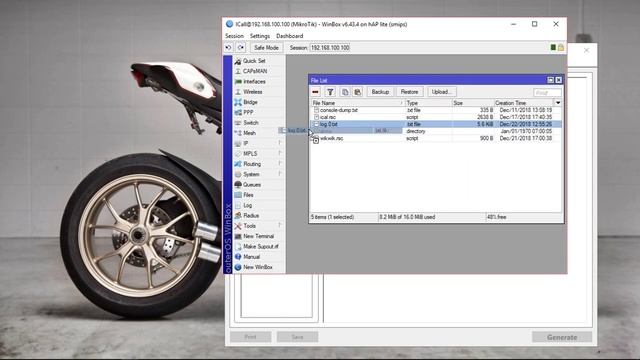
Task: Open the Settings menu
Action: click(260, 36)
